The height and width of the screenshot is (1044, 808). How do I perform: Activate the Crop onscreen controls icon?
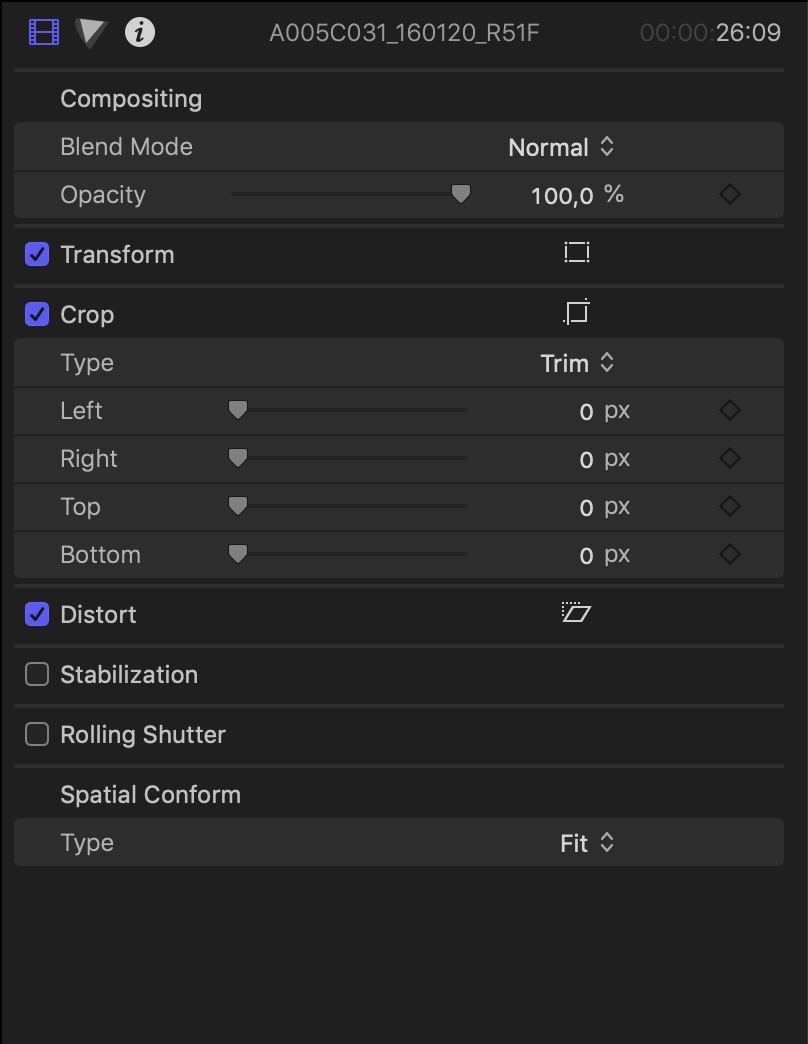pos(577,313)
